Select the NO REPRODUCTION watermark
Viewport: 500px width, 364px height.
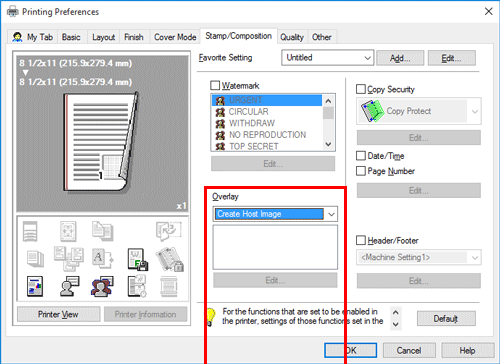[x=267, y=135]
